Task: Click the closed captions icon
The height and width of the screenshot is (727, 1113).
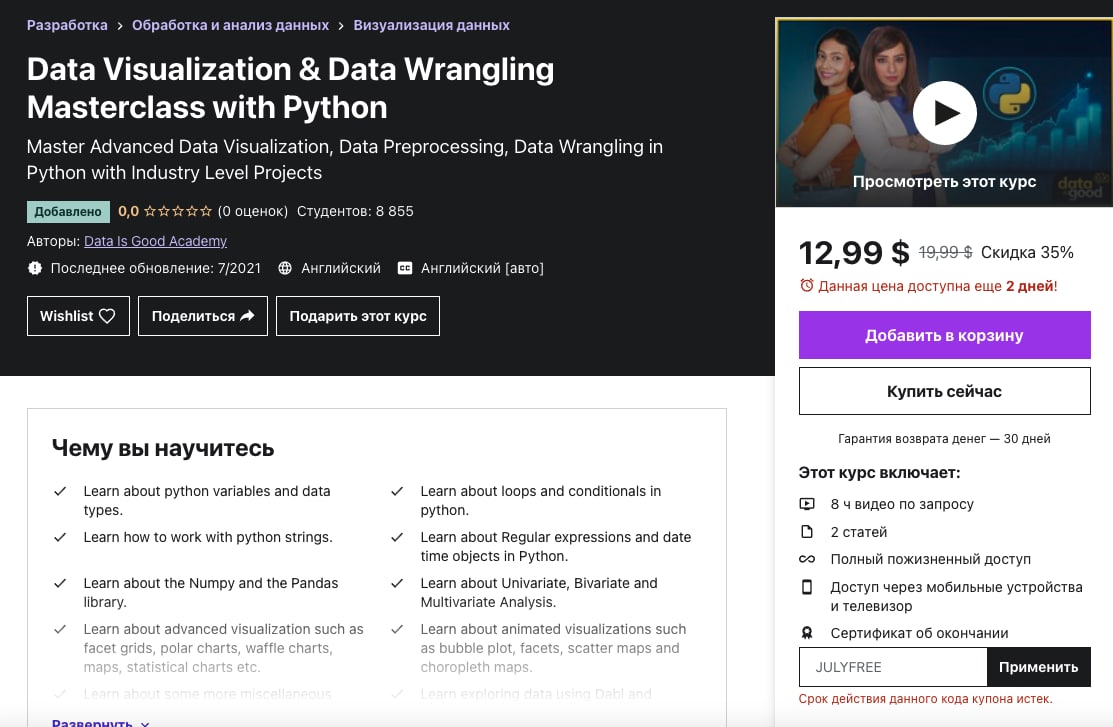Action: click(405, 268)
